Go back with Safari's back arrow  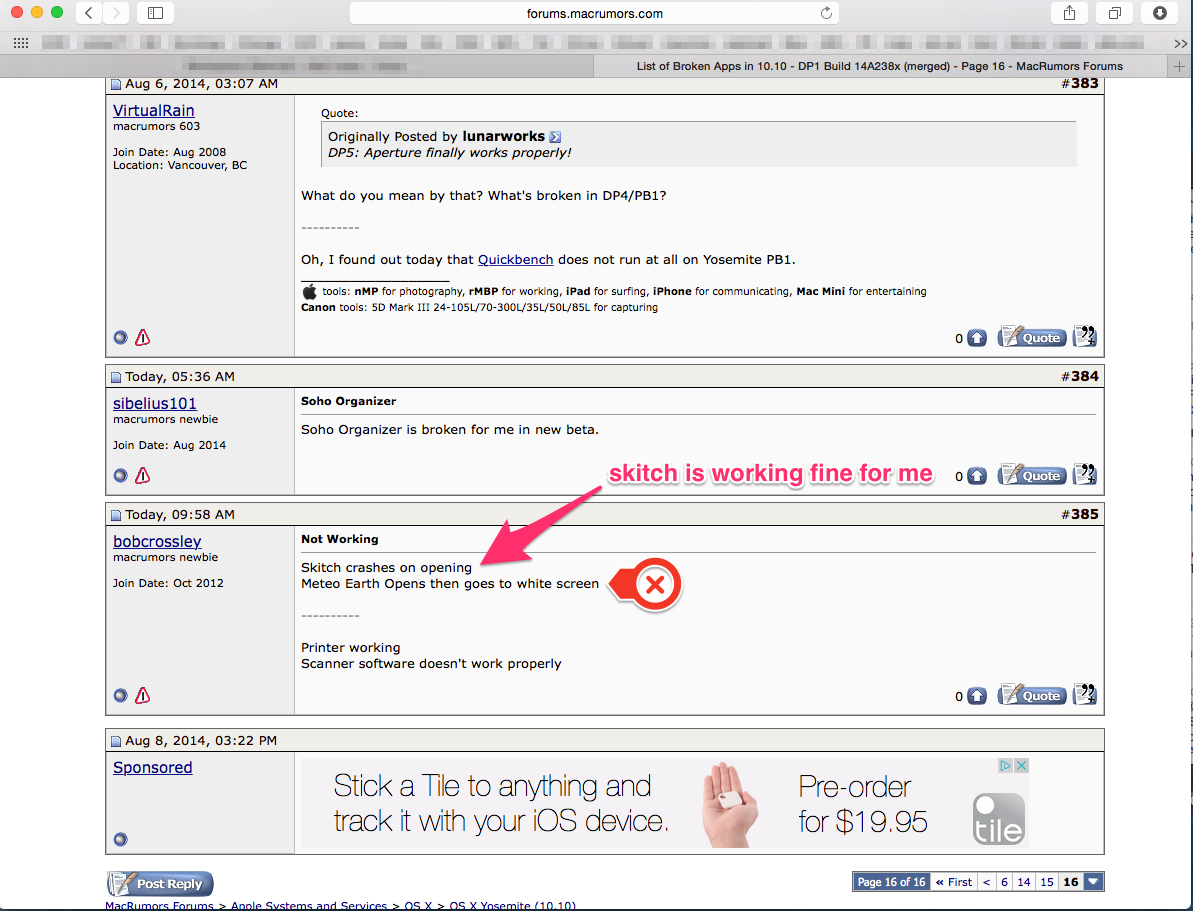click(x=89, y=13)
